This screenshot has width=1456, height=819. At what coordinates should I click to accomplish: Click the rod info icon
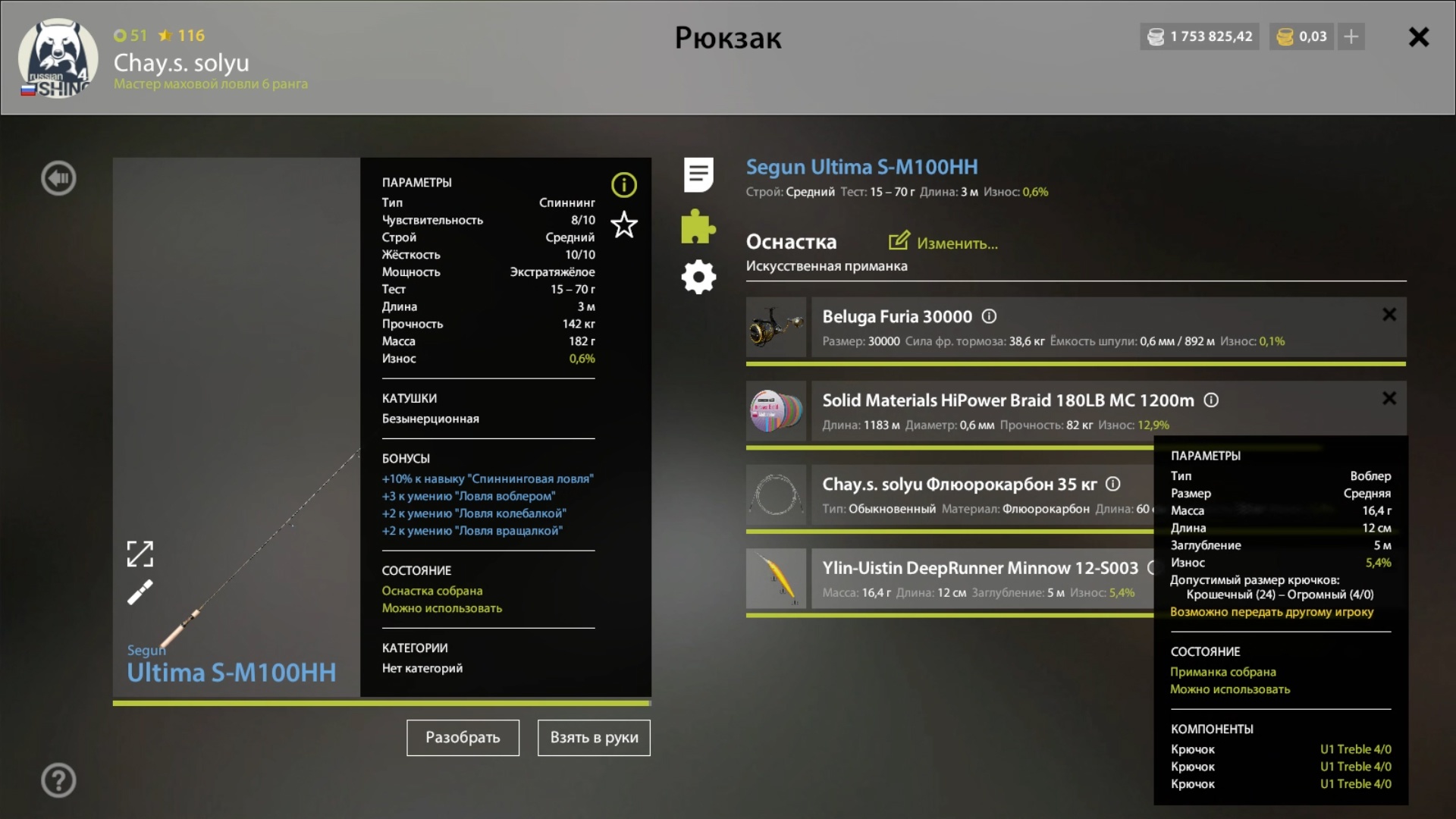[x=623, y=184]
